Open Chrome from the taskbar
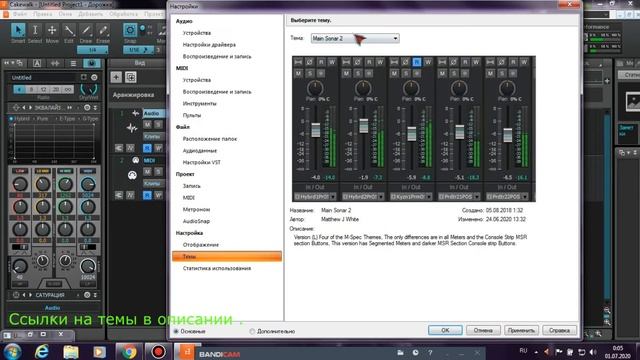The image size is (640, 360). (x=129, y=351)
